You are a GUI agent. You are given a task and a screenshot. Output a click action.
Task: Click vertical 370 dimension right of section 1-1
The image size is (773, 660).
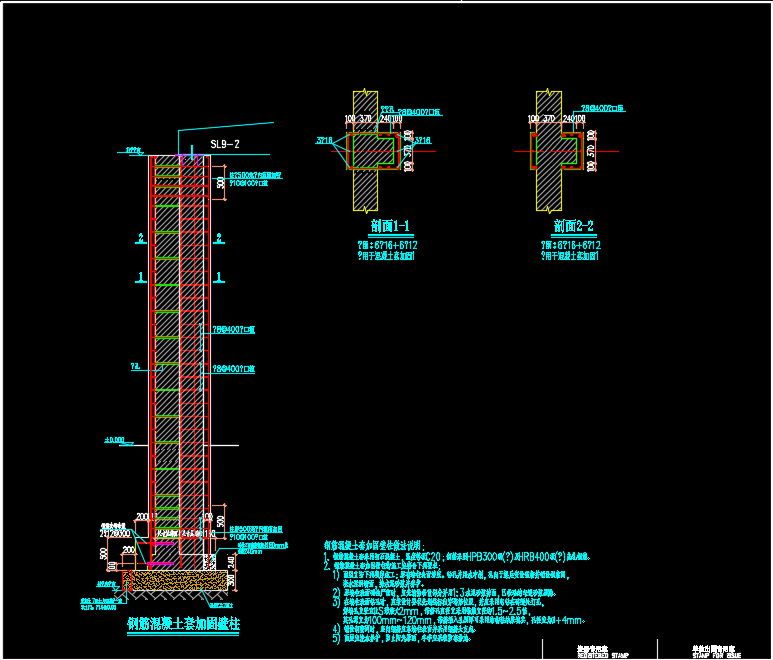click(408, 151)
